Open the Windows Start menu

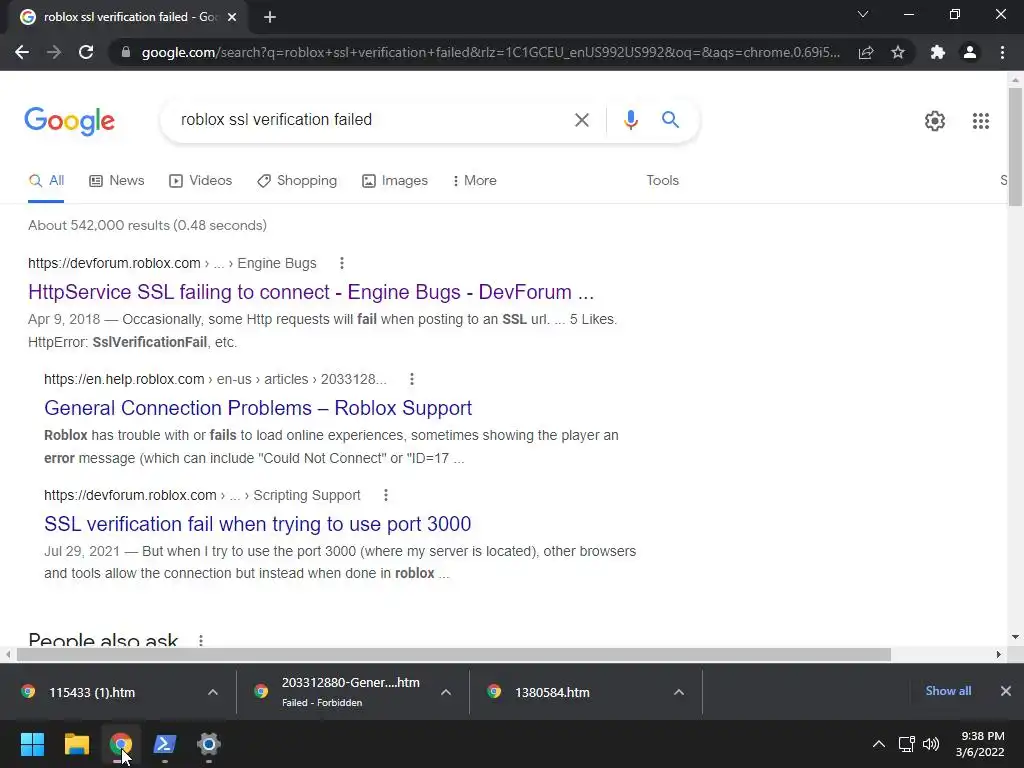coord(32,744)
